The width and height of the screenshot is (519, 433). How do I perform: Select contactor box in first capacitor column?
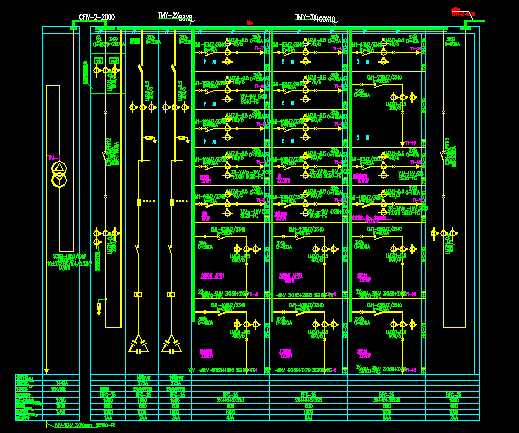point(138,294)
